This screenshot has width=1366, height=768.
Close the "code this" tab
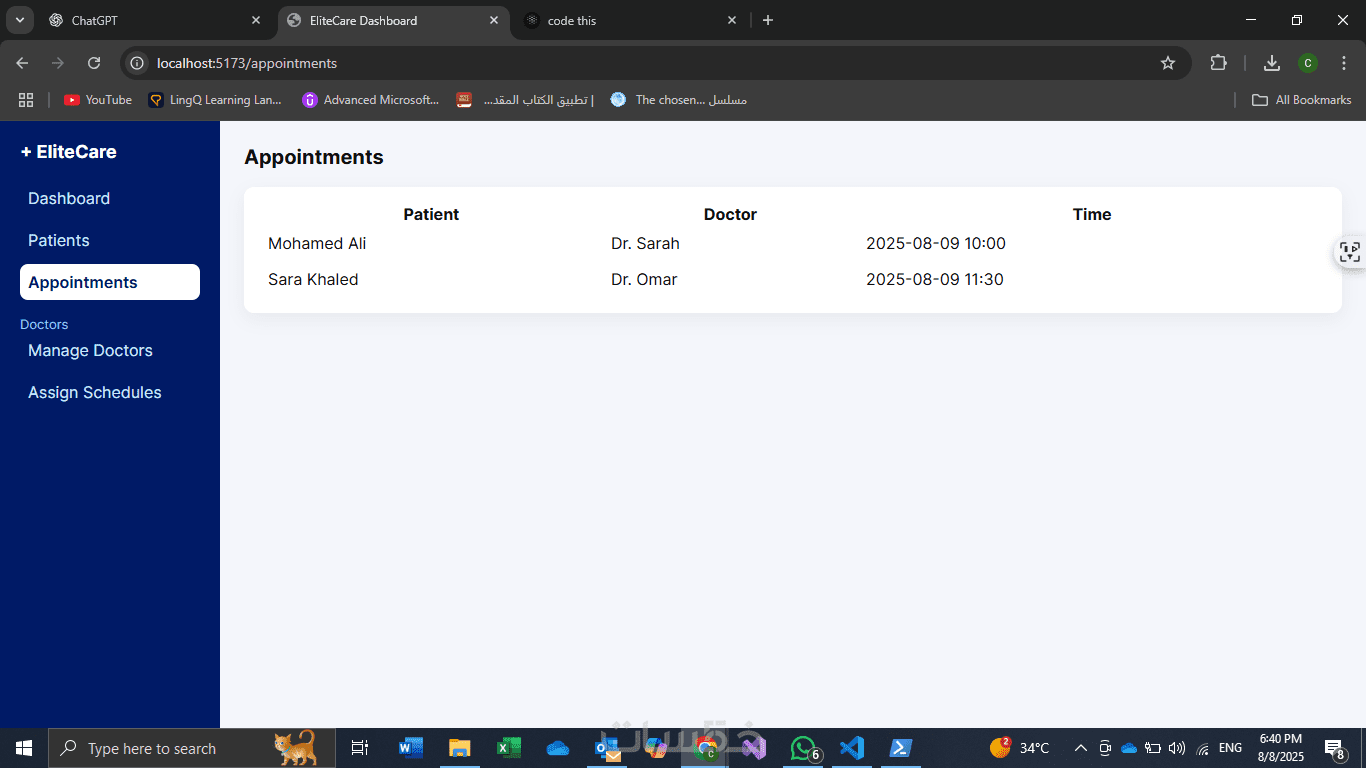732,20
